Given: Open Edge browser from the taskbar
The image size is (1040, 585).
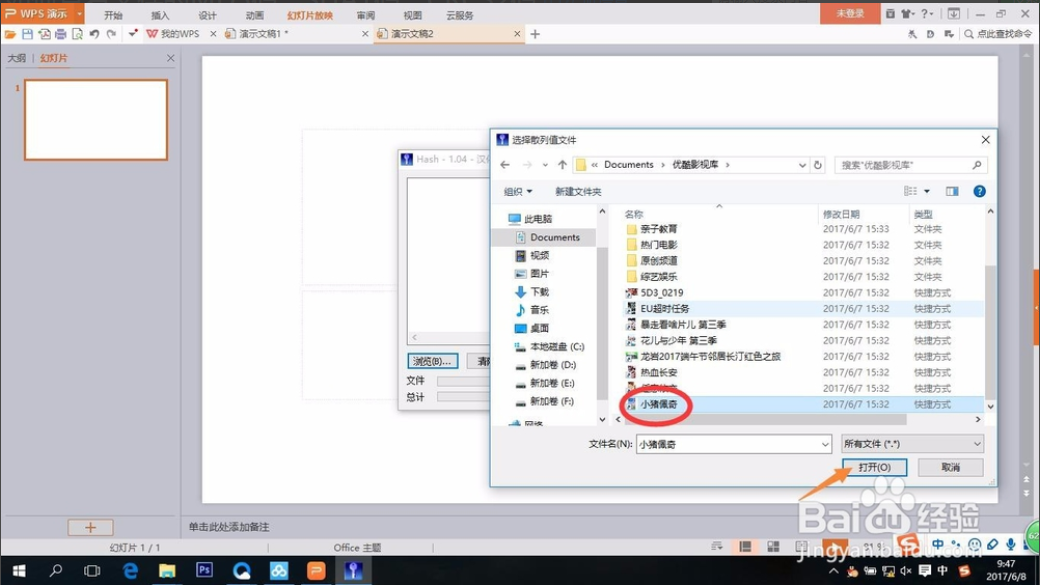Looking at the screenshot, I should (130, 570).
